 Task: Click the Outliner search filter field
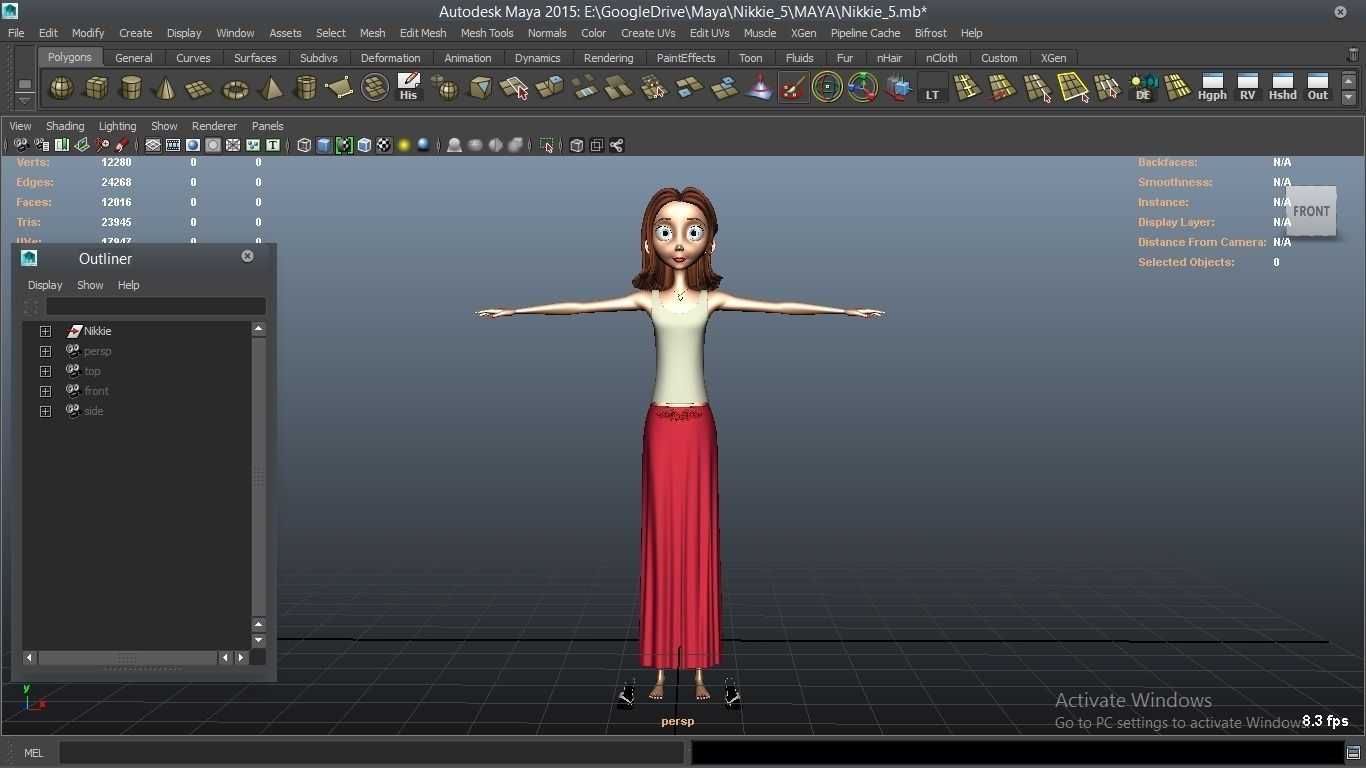point(156,306)
